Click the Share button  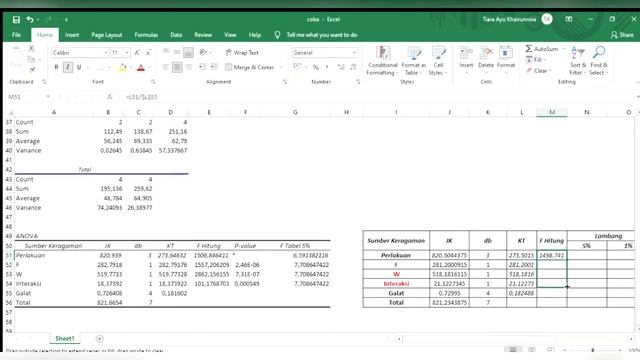tap(622, 35)
